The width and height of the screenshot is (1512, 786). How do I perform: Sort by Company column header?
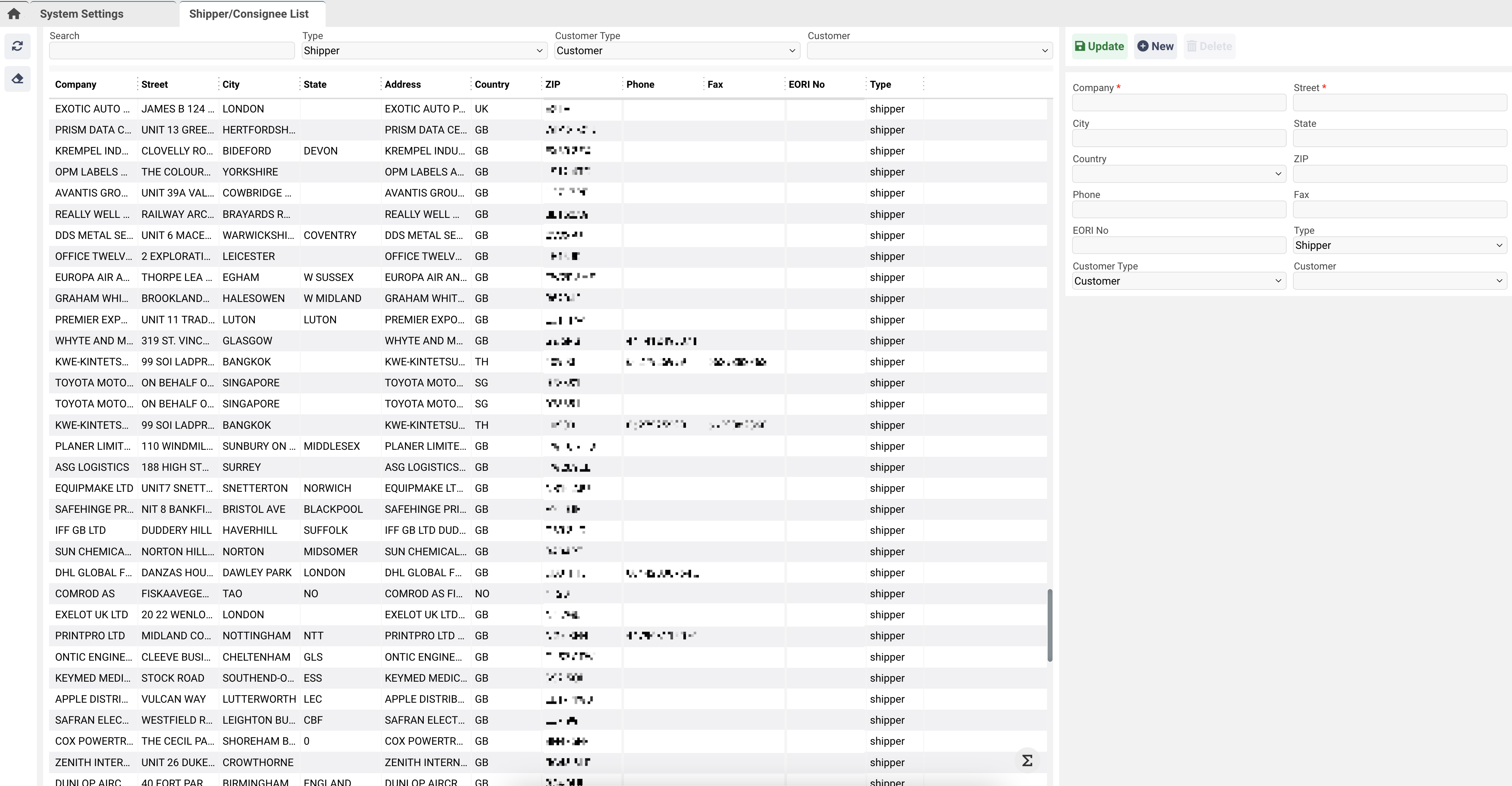[x=76, y=84]
